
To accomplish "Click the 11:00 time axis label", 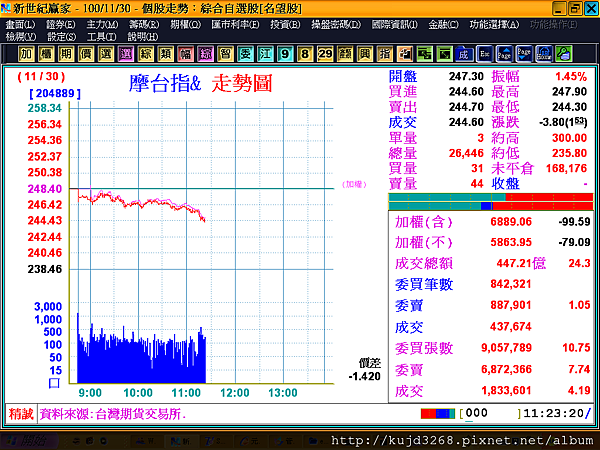I will (186, 393).
